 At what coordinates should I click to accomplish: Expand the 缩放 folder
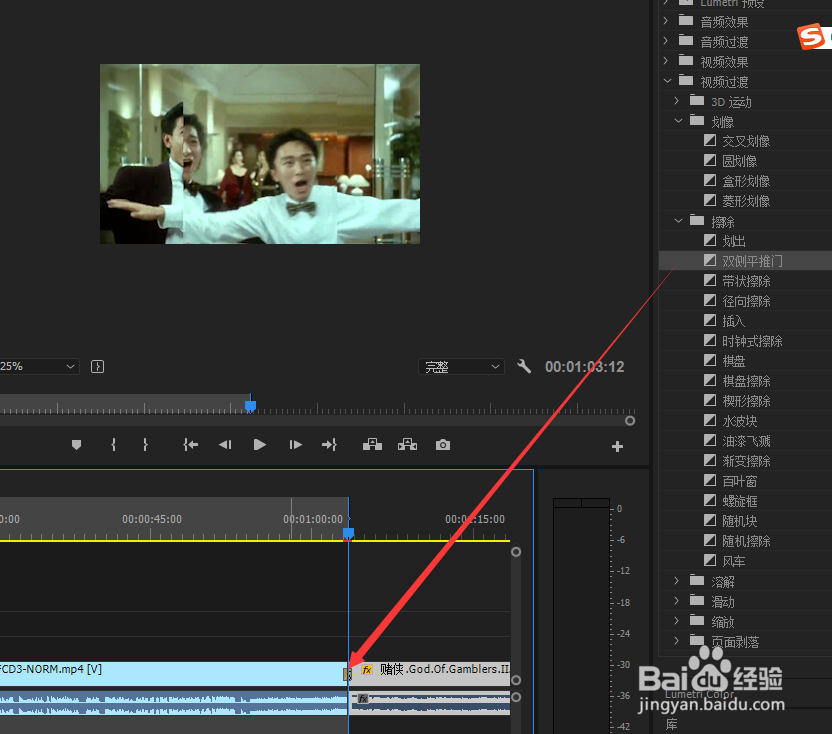(x=677, y=620)
